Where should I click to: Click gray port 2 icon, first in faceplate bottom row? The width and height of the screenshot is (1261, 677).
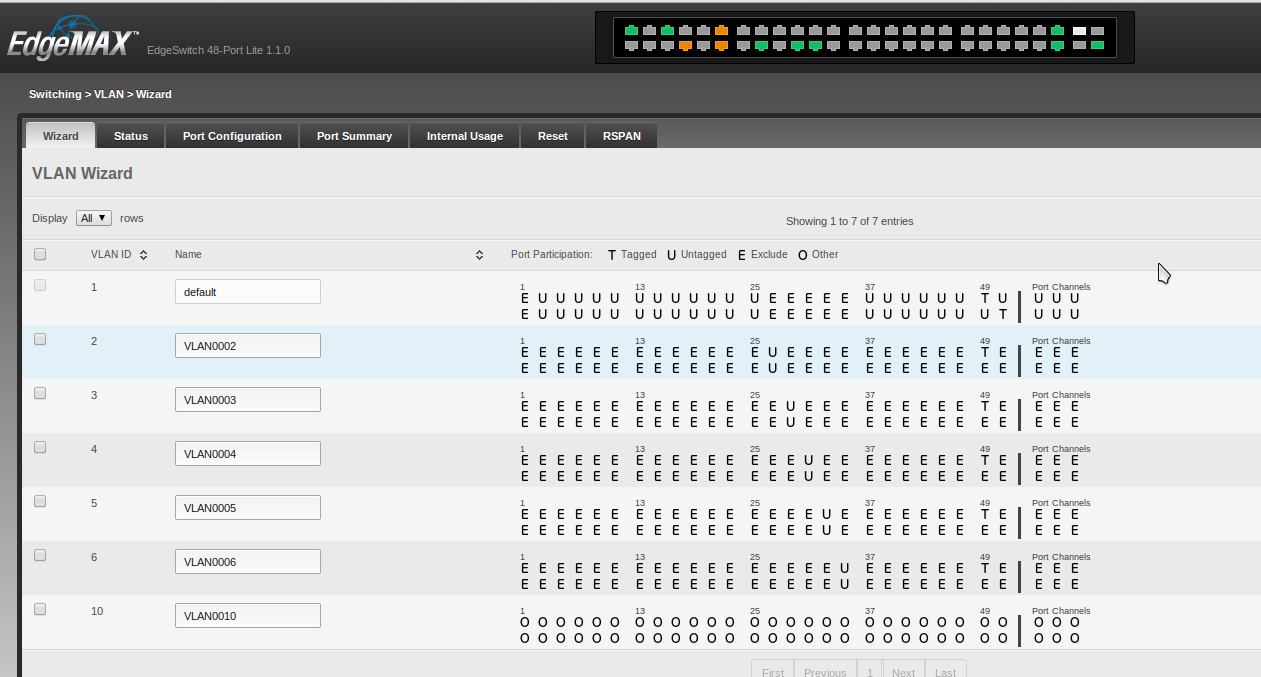click(x=631, y=45)
